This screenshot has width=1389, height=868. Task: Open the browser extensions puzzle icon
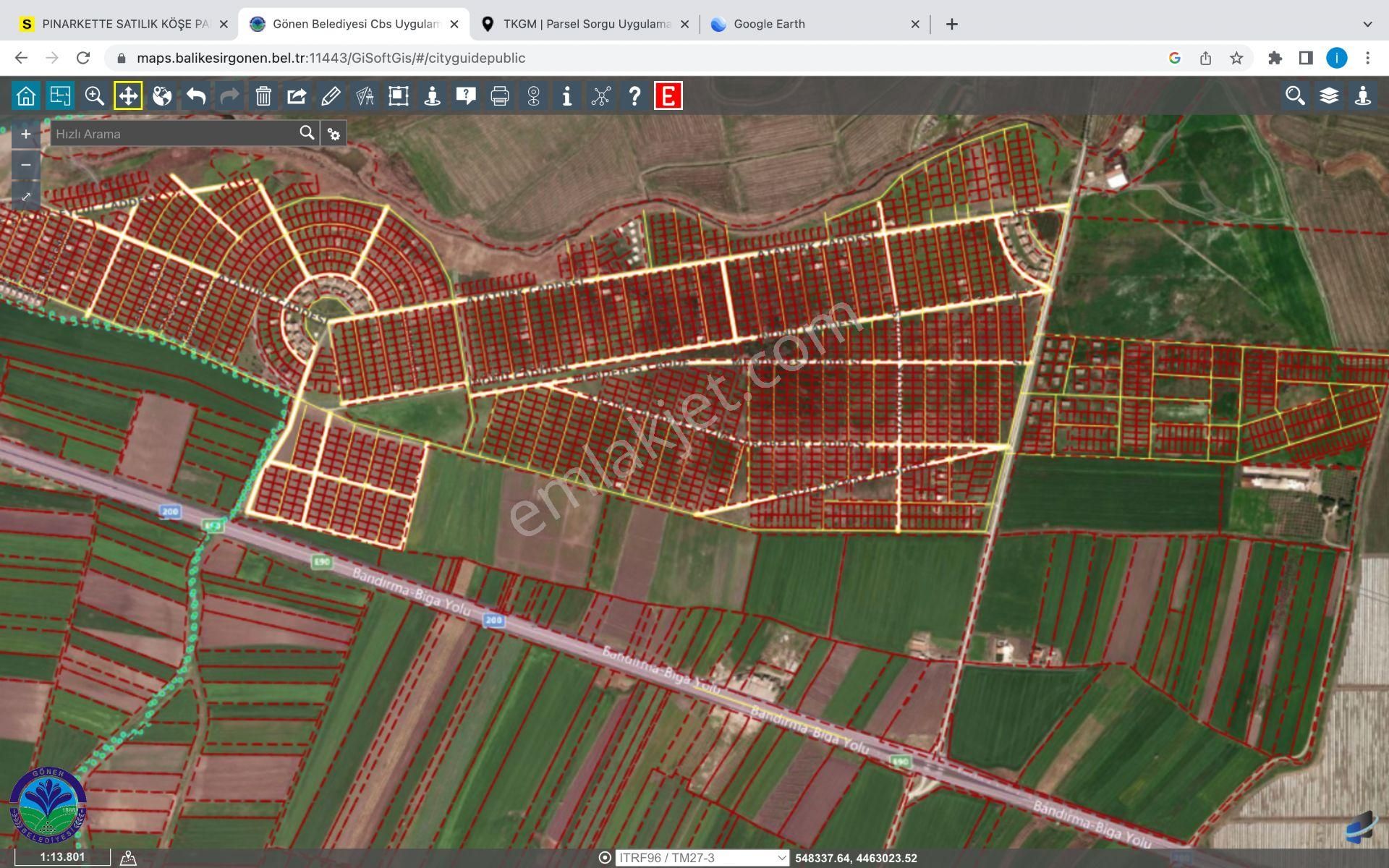point(1275,58)
